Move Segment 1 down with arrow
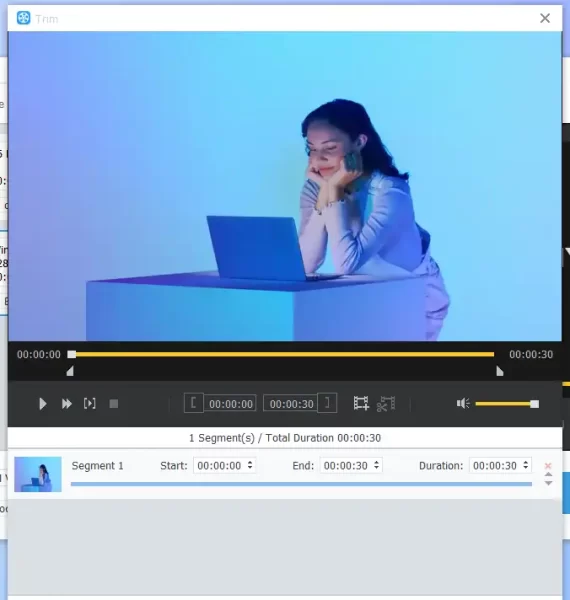Screen dimensions: 570x600 coord(548,483)
